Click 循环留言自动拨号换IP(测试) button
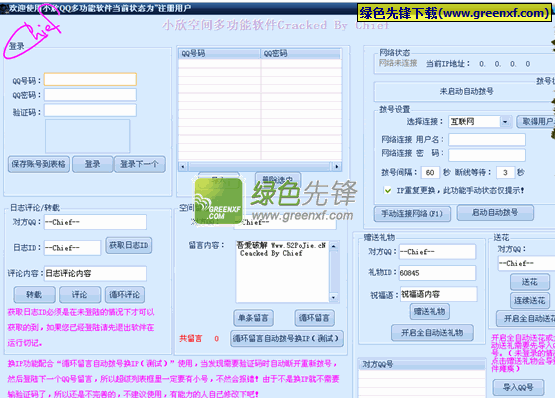This screenshot has height=398, width=555. (x=287, y=339)
